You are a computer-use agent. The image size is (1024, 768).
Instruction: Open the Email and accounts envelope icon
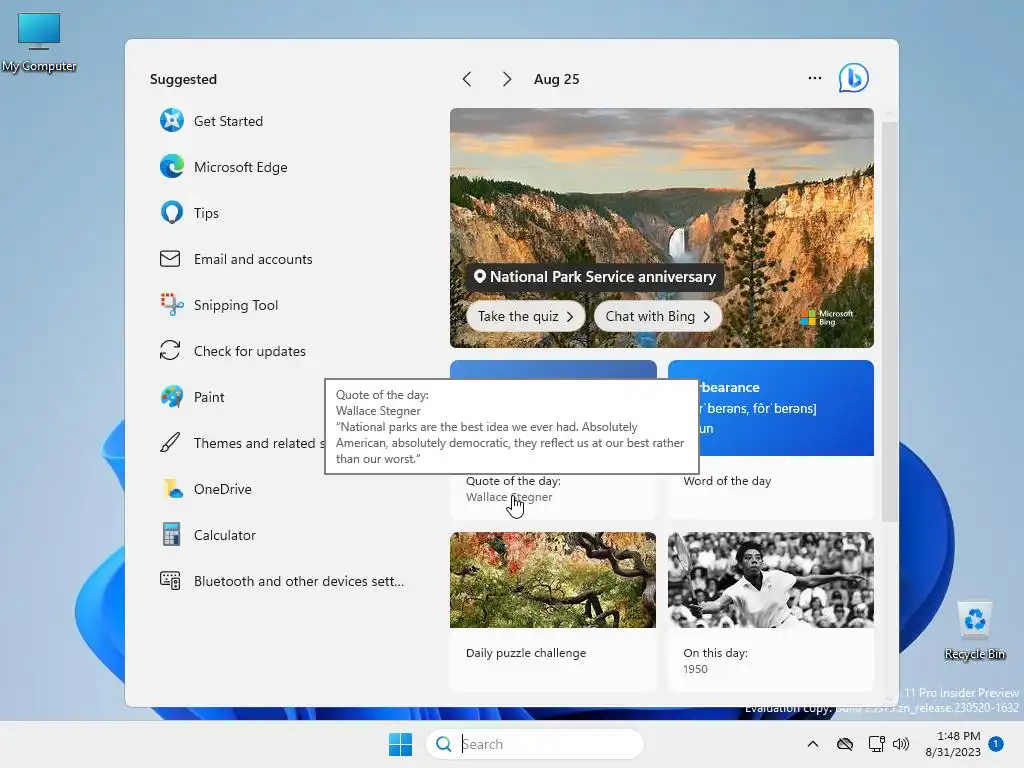tap(170, 259)
